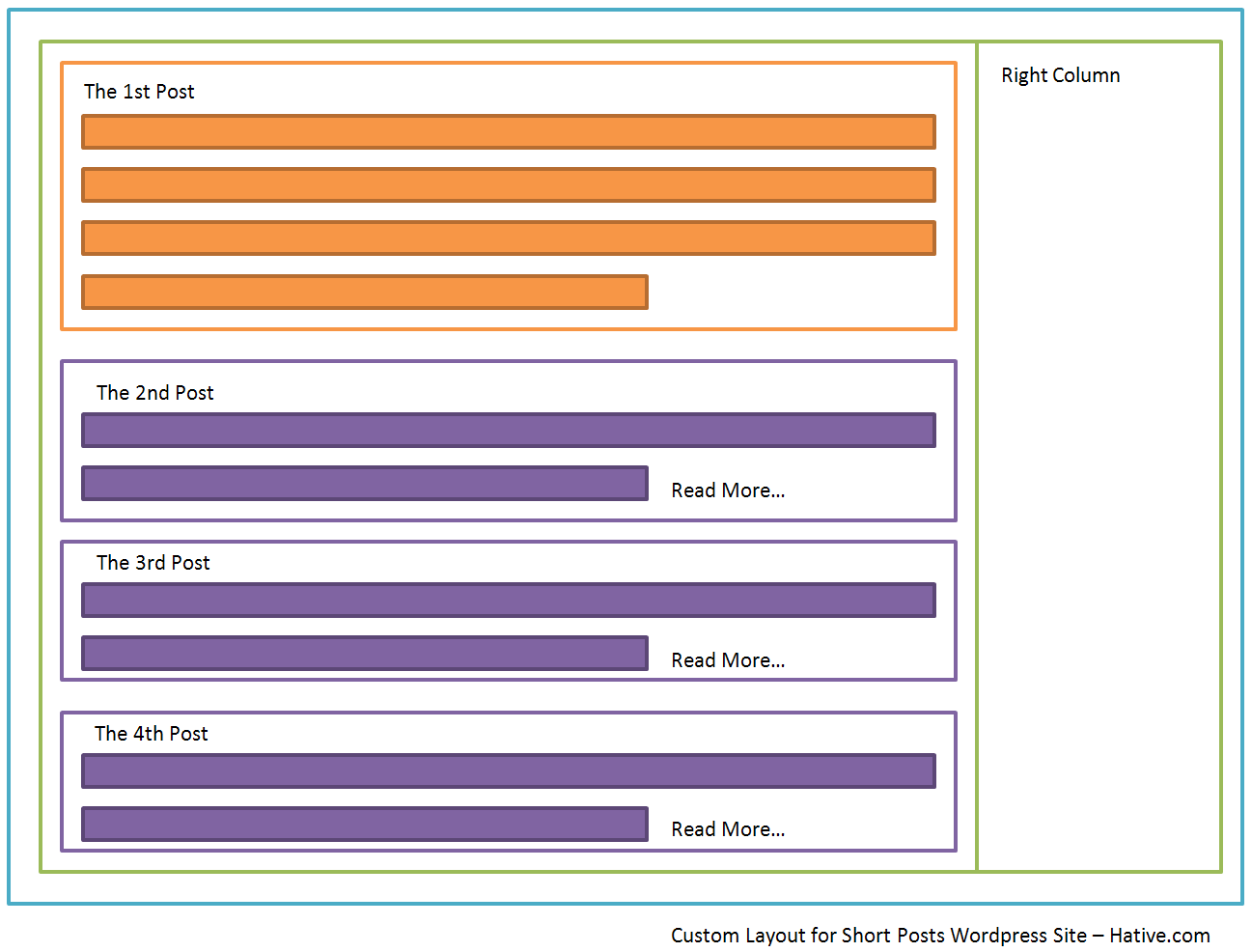
Task: Select the short purple bar beside 3rd Post Read More
Action: 365,654
